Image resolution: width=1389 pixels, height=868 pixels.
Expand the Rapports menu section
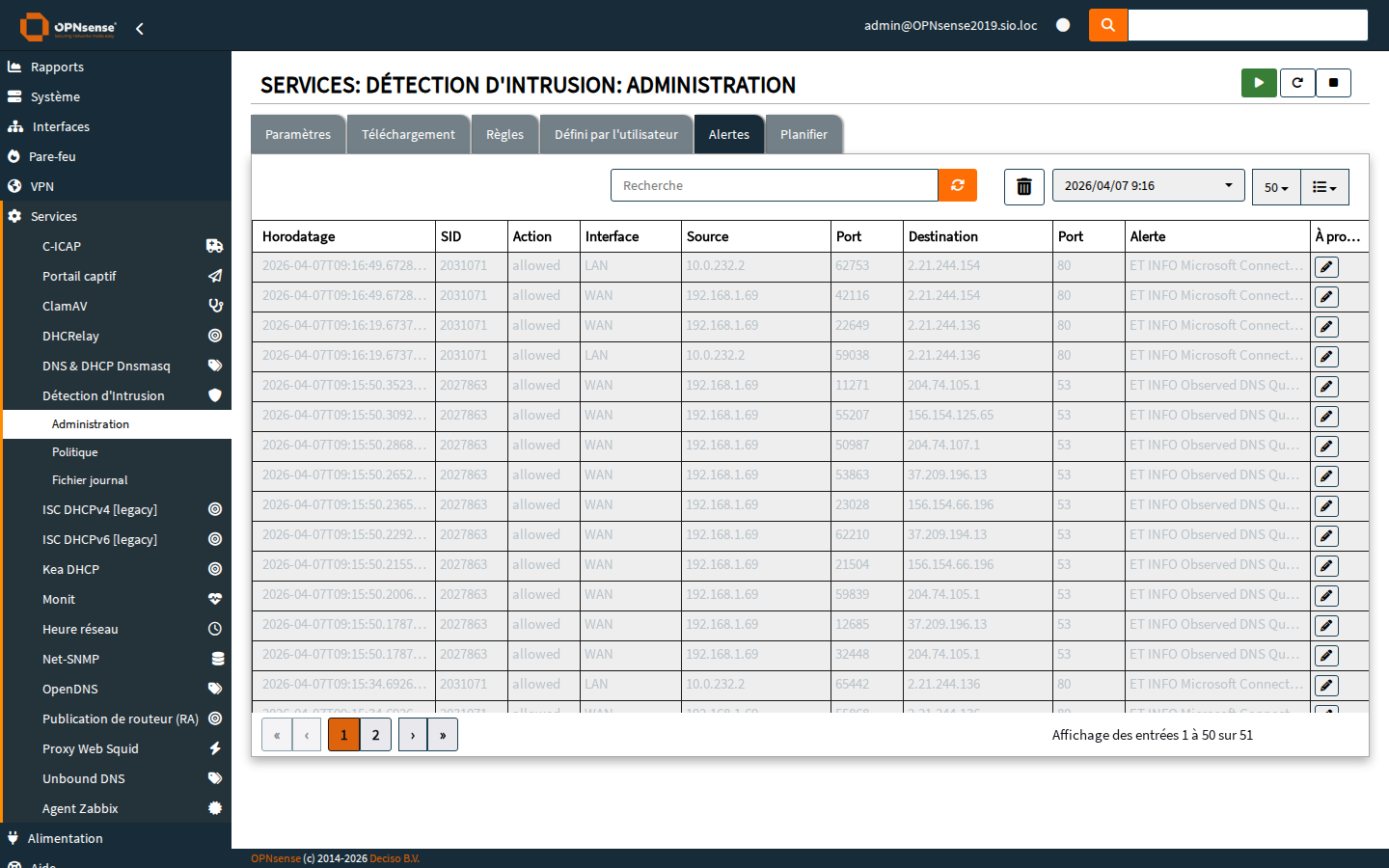tap(116, 67)
